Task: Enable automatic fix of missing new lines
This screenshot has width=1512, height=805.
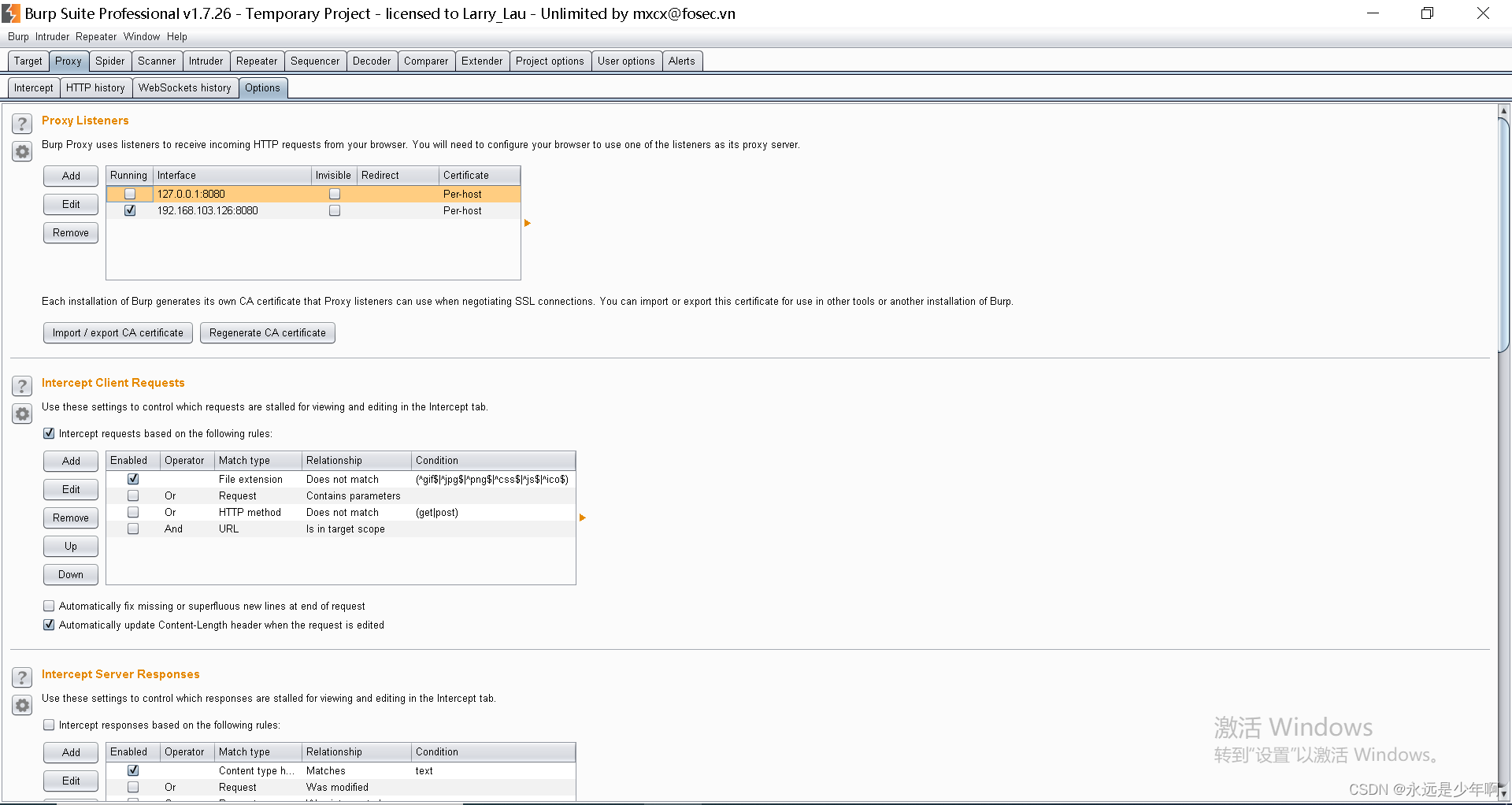Action: 49,606
